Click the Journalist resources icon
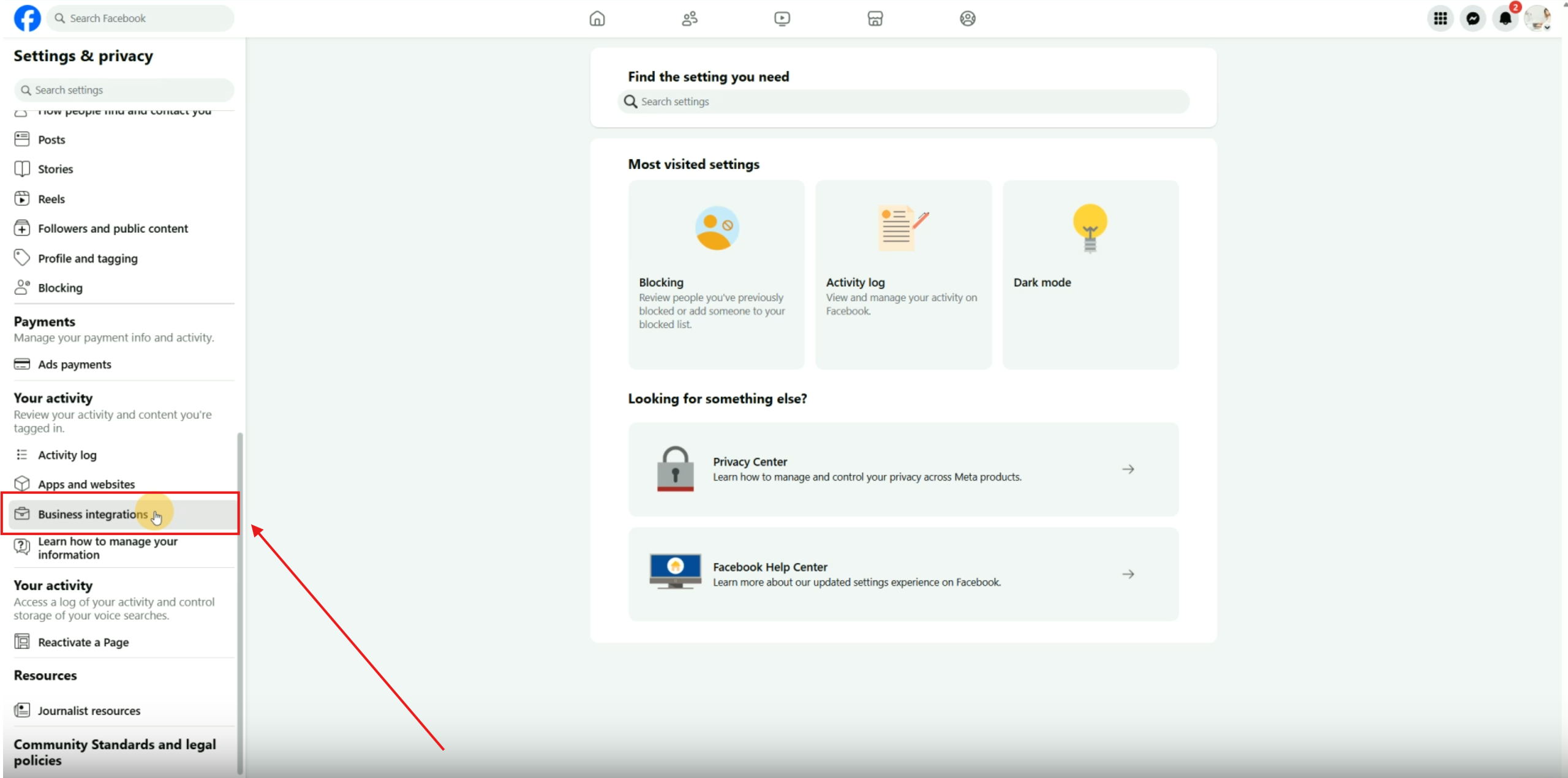The image size is (1568, 778). tap(22, 710)
